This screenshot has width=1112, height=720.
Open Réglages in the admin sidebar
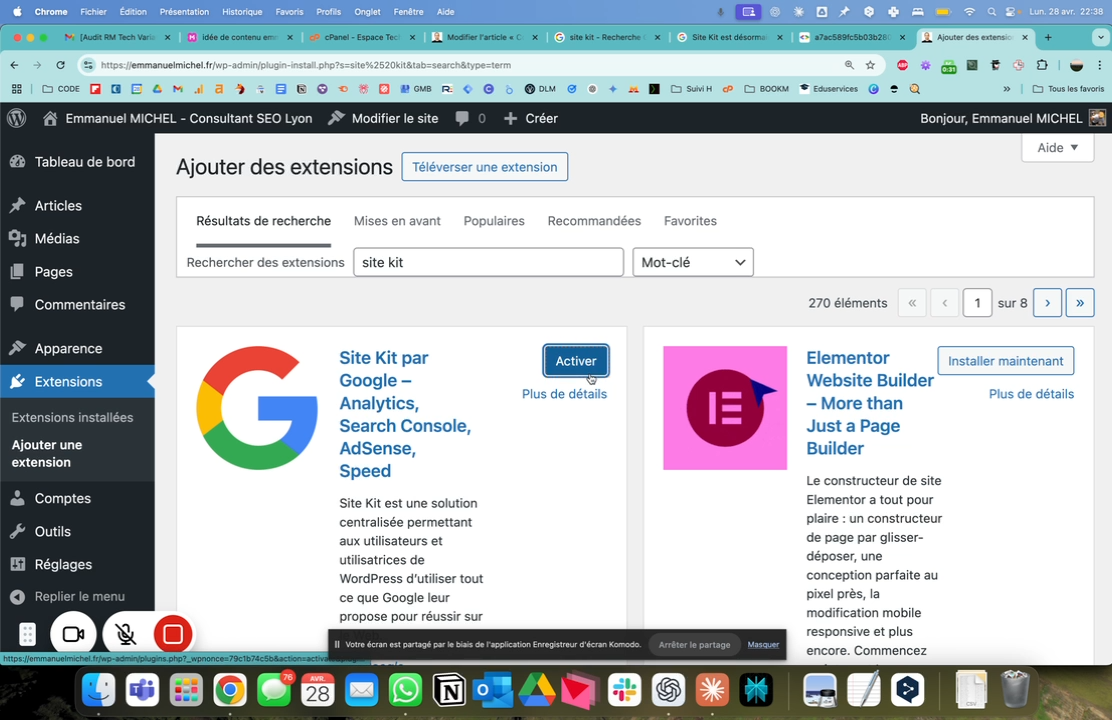tap(77, 564)
